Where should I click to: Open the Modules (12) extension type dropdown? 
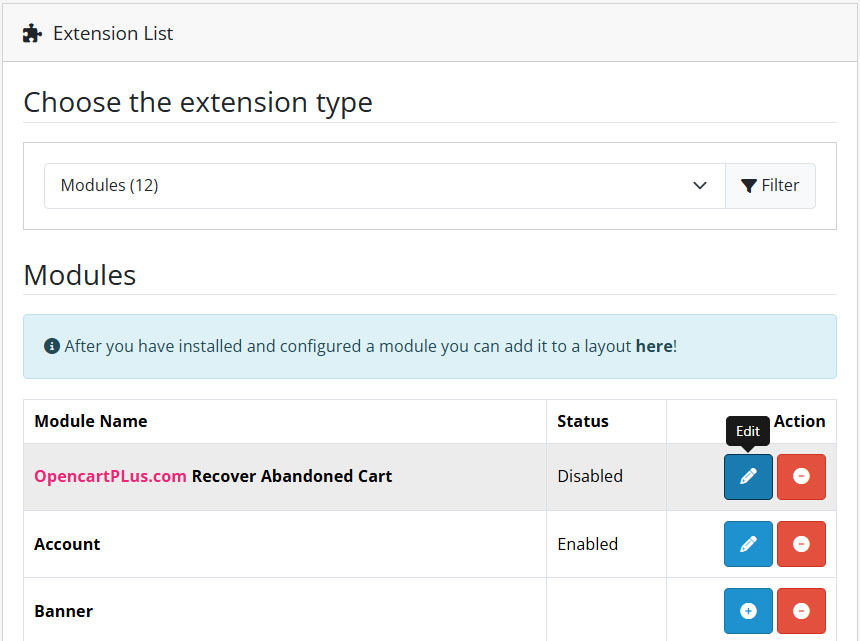click(x=384, y=186)
